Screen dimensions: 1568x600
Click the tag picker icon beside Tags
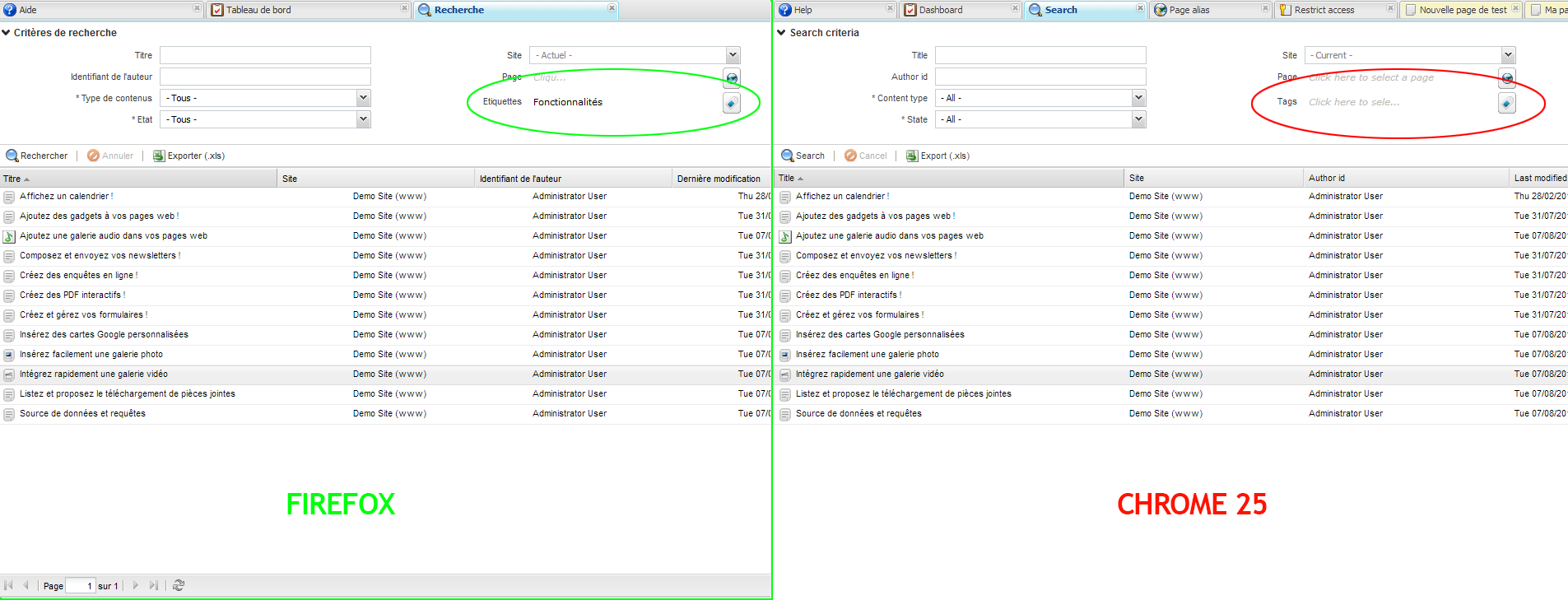(x=1506, y=103)
